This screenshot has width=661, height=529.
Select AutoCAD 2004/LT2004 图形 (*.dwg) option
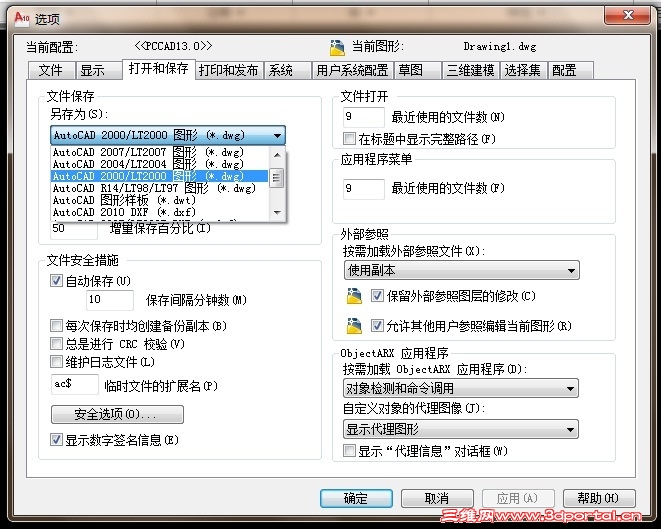point(160,164)
